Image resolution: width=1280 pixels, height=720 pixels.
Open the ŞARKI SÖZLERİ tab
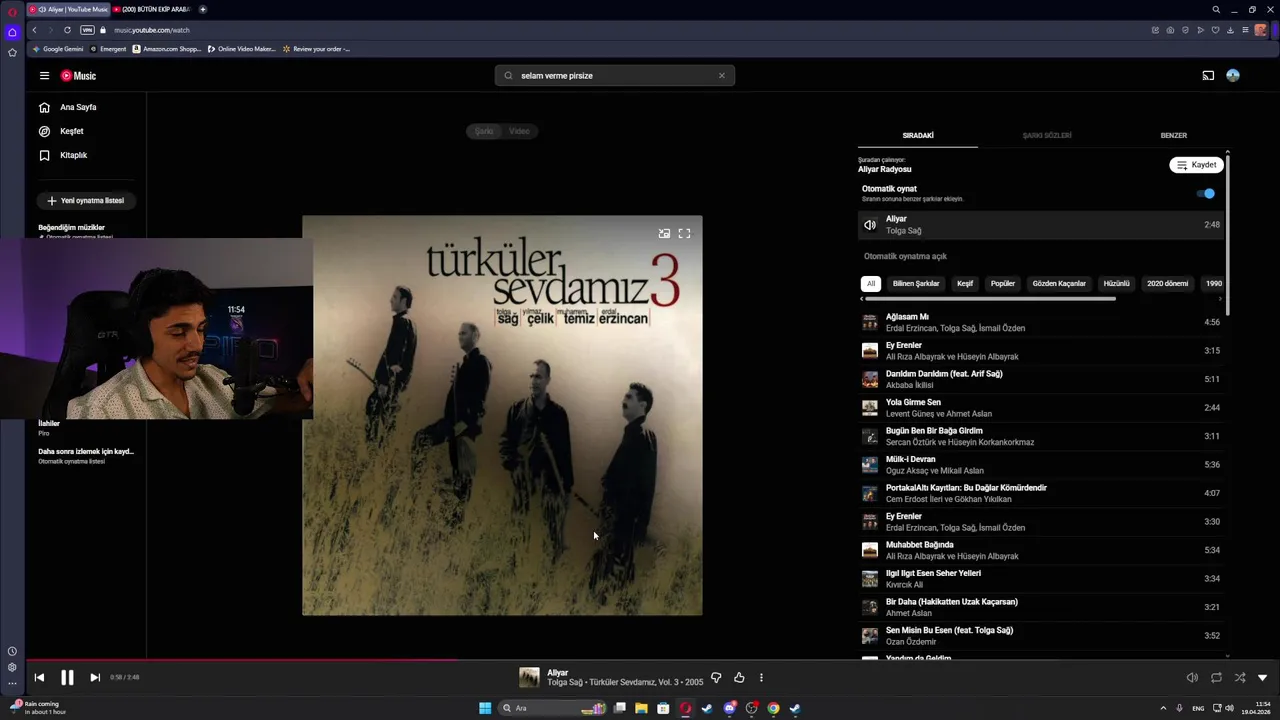pyautogui.click(x=1046, y=135)
